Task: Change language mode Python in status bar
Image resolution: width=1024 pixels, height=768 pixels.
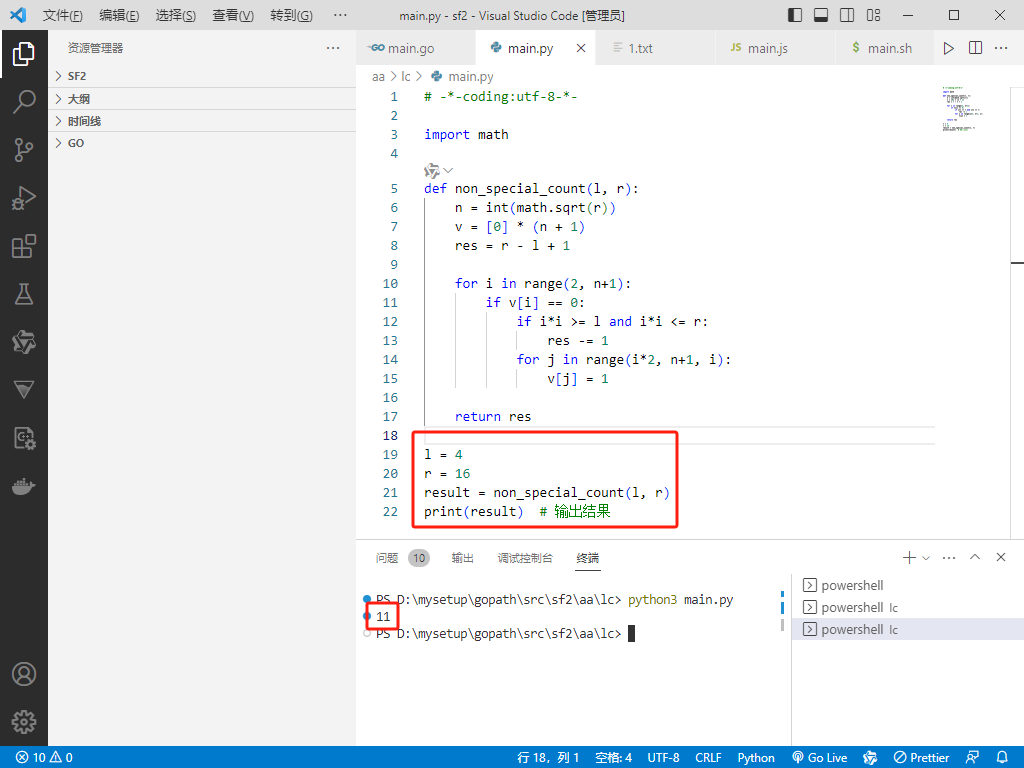Action: (756, 758)
